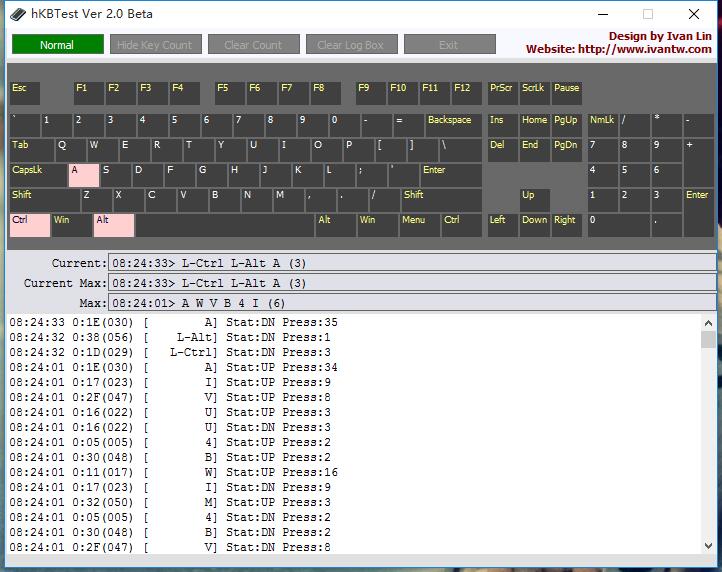Click the Q key tile
The height and width of the screenshot is (572, 722).
(70, 150)
